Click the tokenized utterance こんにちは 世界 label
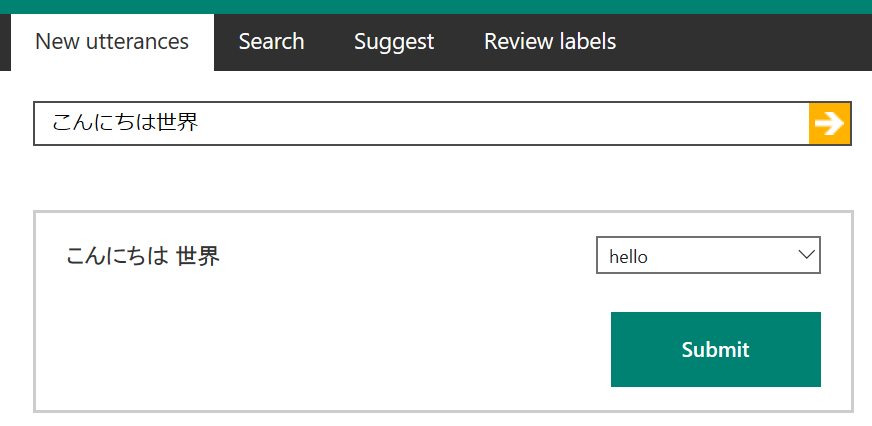 [143, 256]
